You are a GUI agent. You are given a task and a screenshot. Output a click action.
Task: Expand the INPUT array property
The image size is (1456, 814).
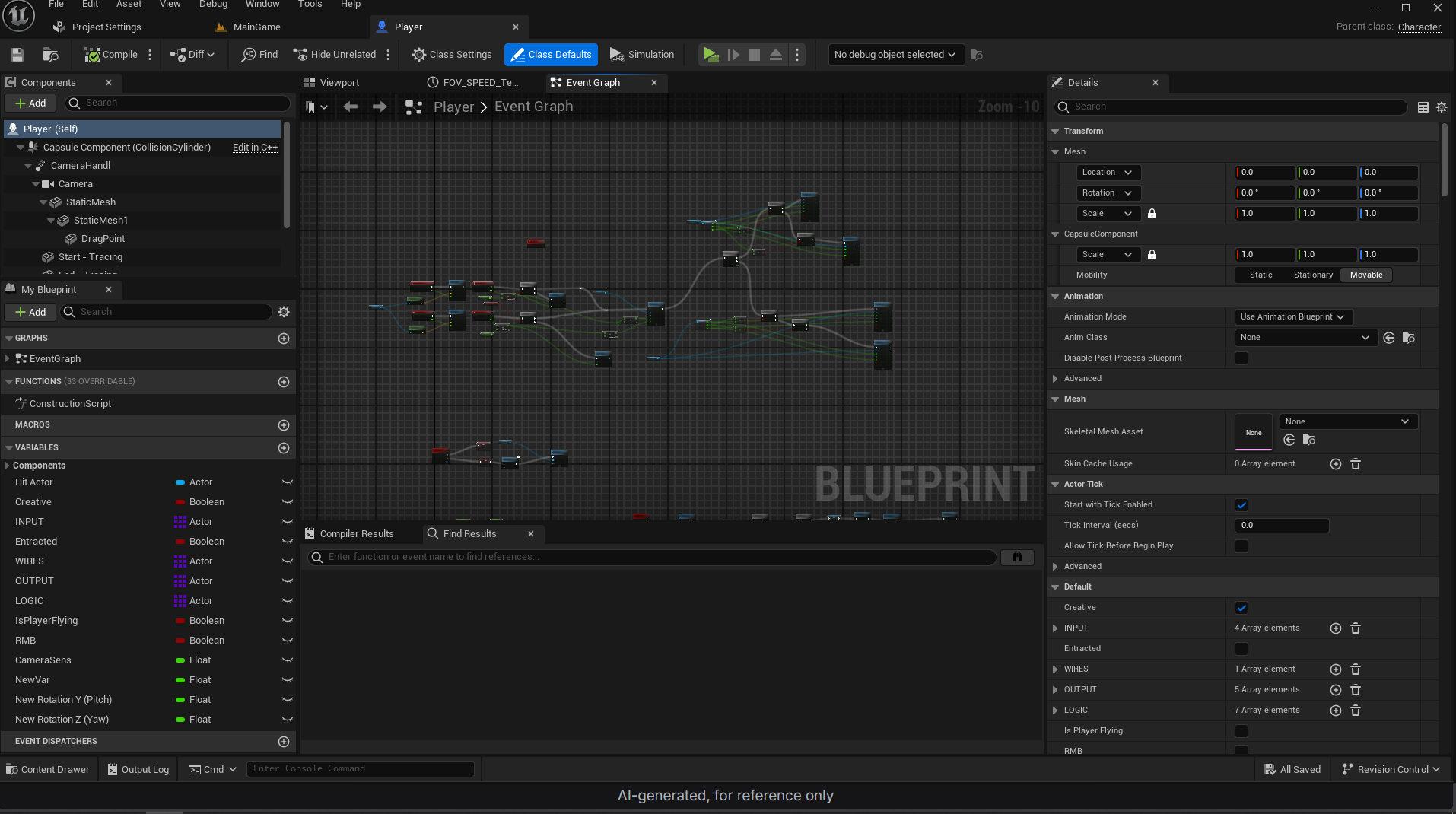coord(1055,628)
